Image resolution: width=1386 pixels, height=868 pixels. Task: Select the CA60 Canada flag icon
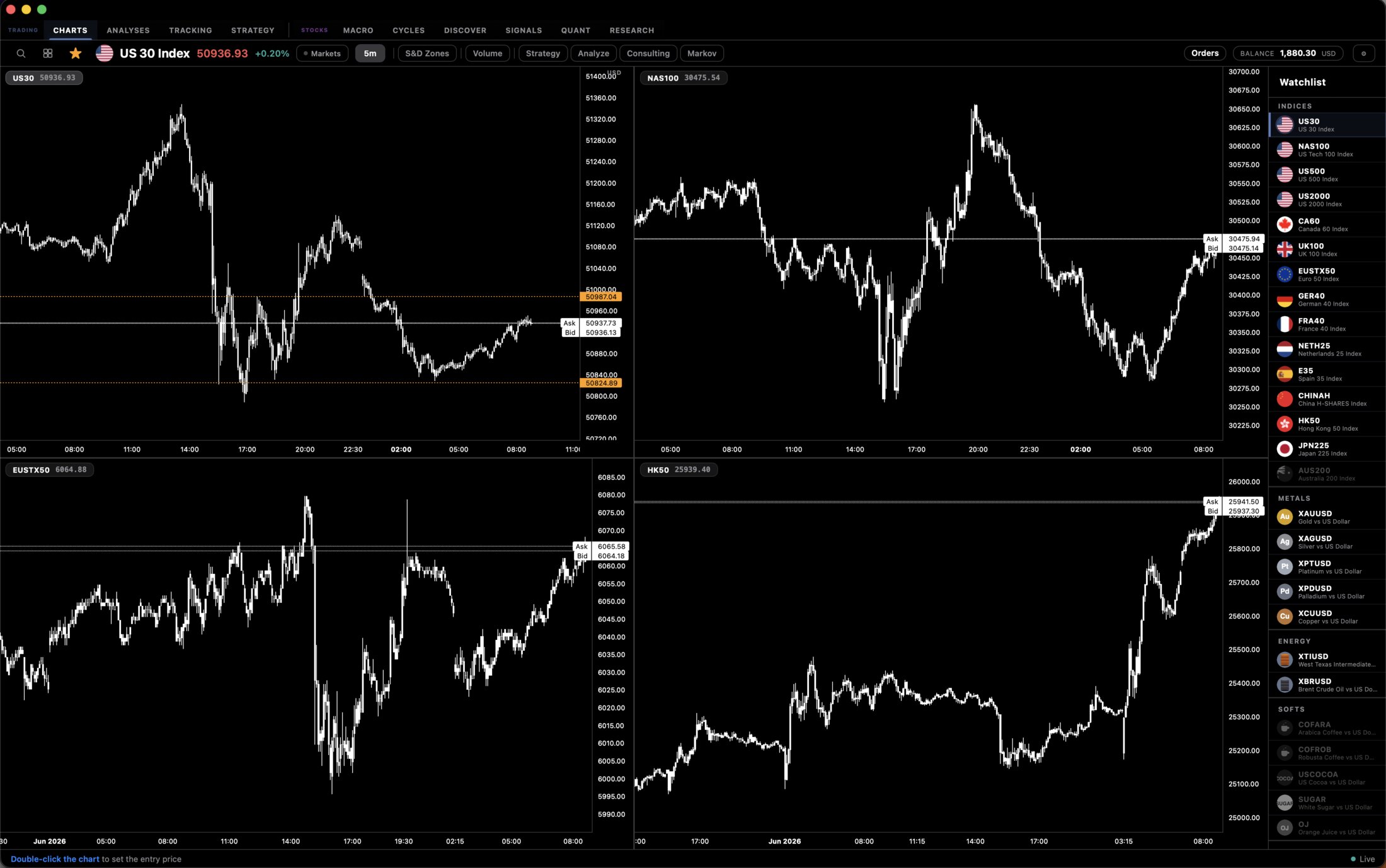point(1285,225)
